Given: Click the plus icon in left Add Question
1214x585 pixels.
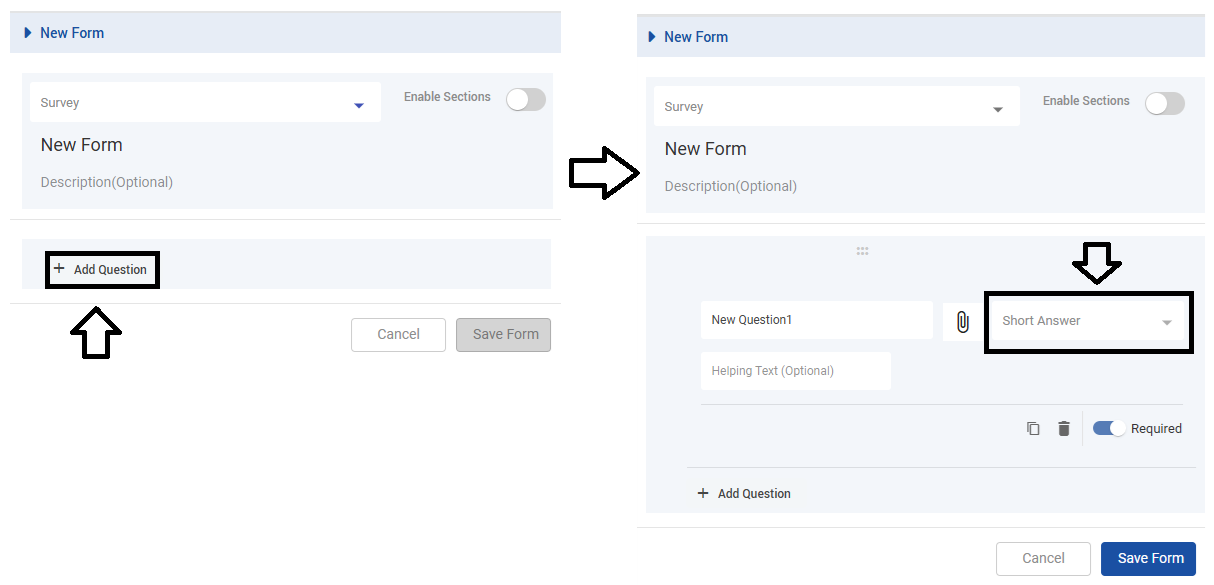Looking at the screenshot, I should (59, 269).
